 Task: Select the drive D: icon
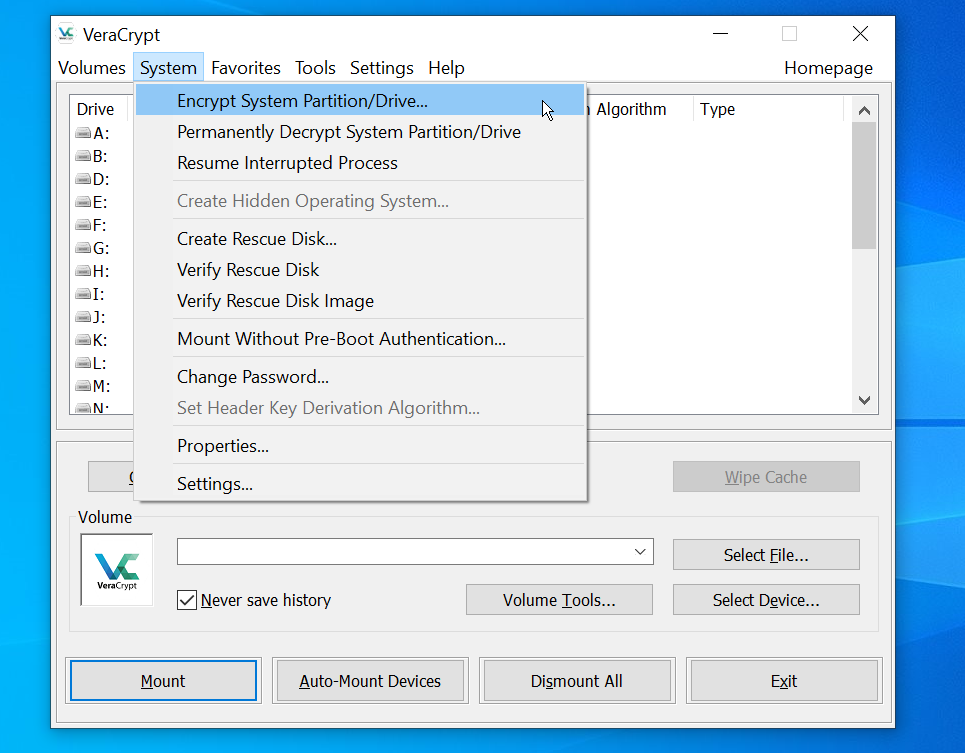83,179
